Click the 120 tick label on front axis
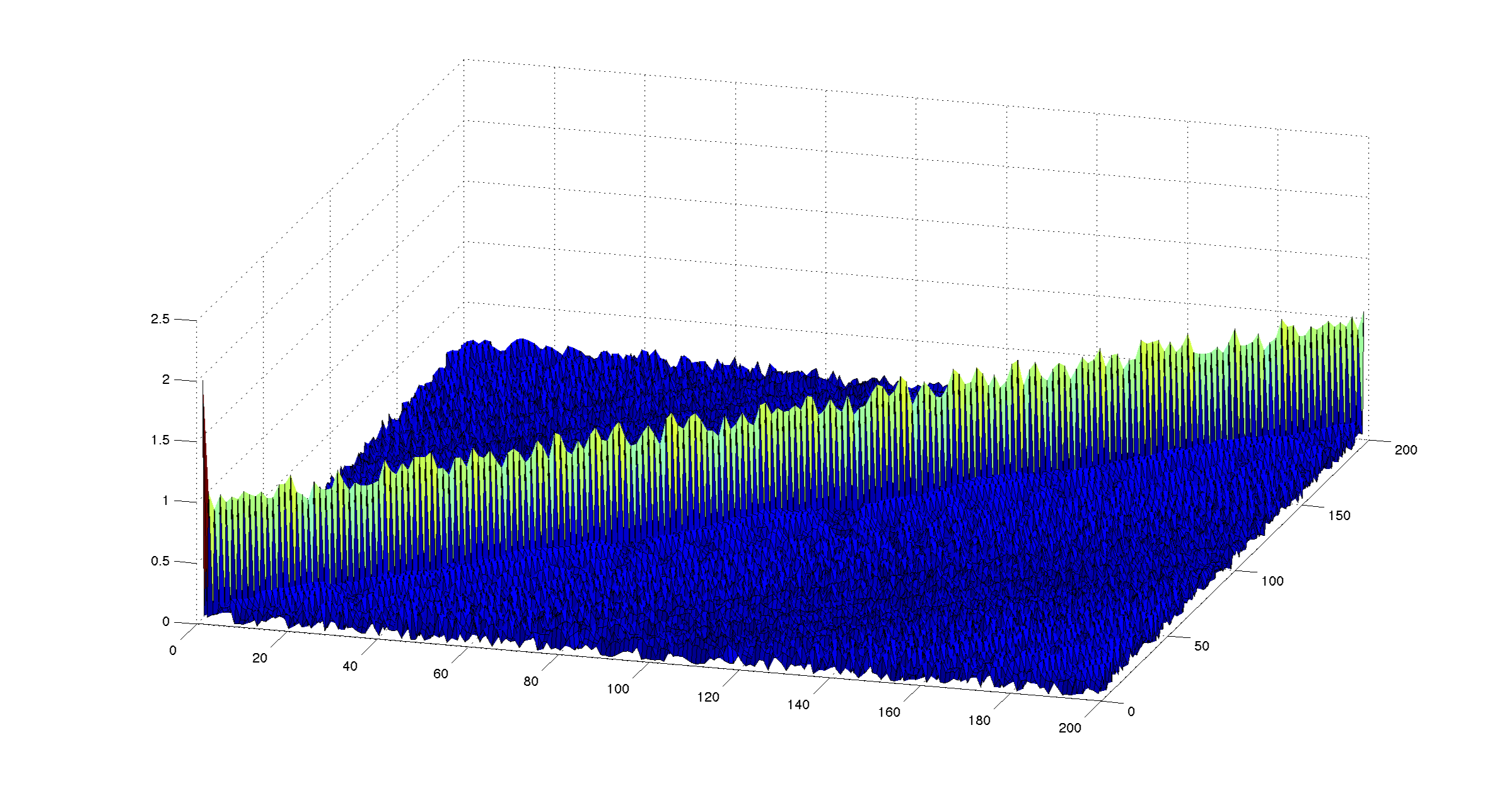Screen dimensions: 1512x788 click(708, 697)
